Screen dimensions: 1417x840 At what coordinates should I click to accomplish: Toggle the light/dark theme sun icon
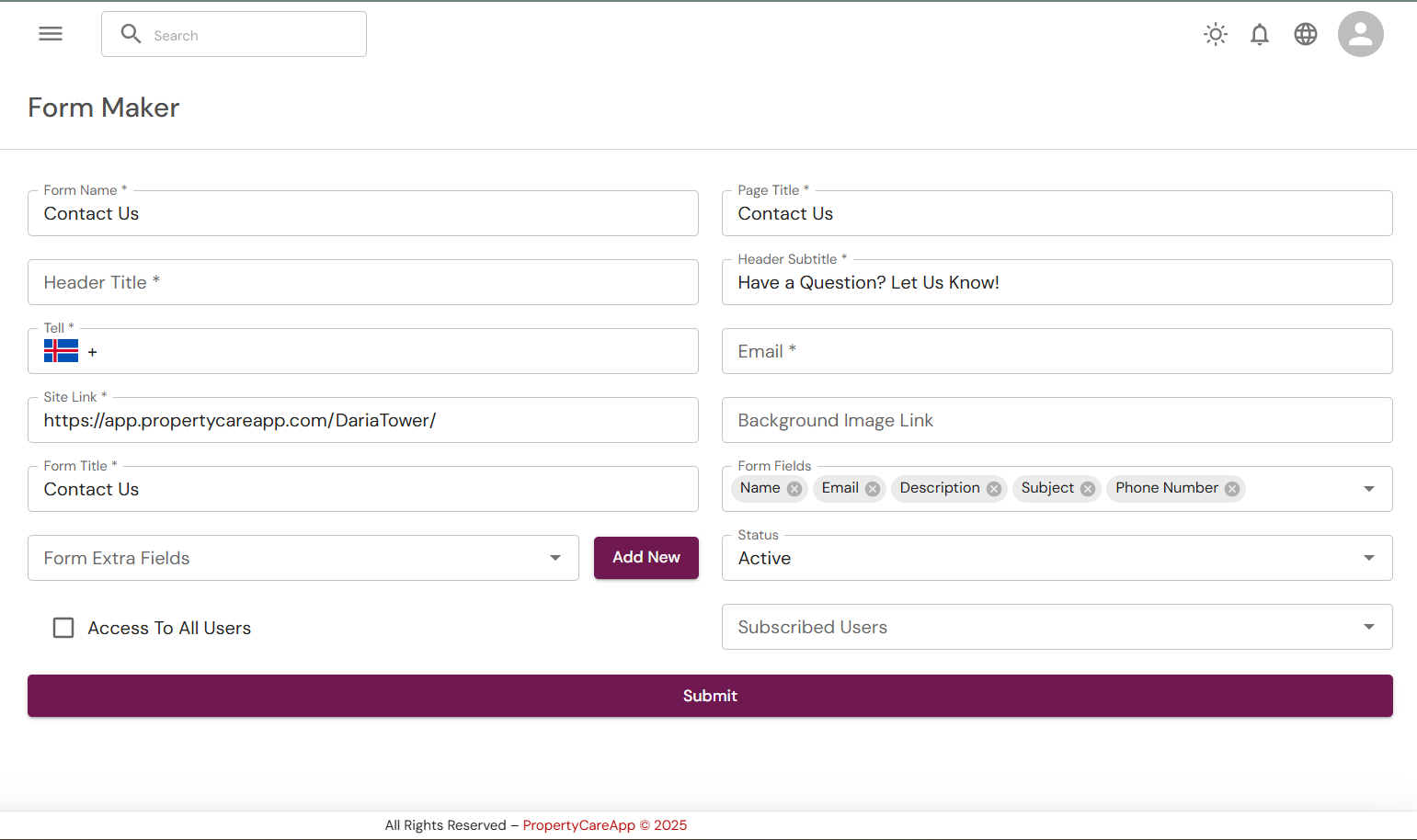1216,35
